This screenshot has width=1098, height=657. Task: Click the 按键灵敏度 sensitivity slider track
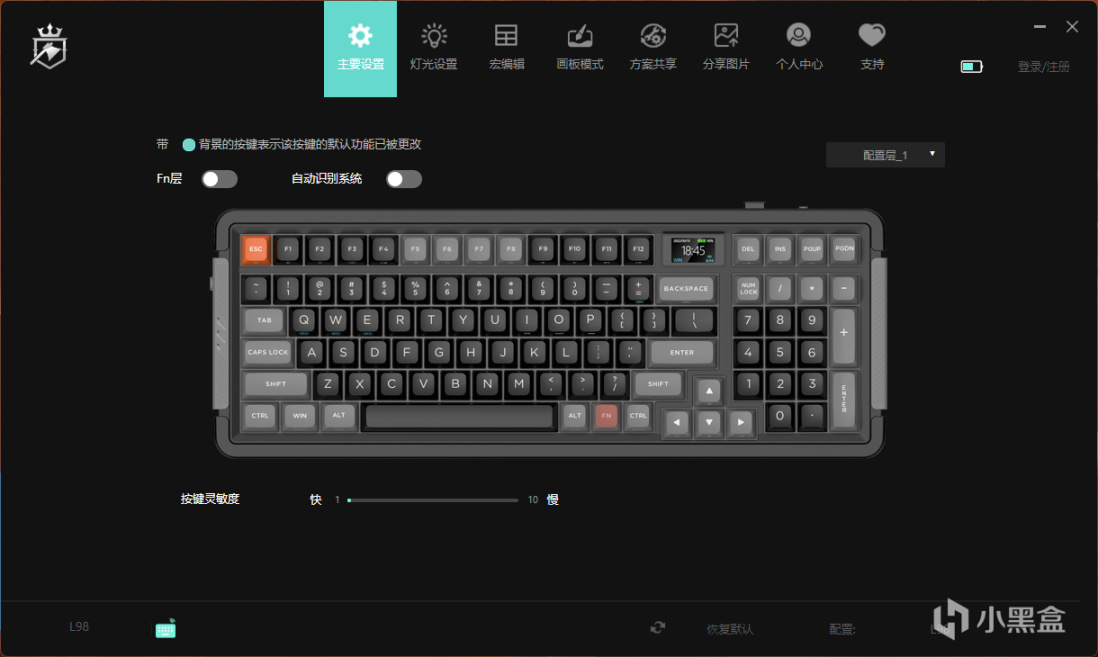pos(432,500)
